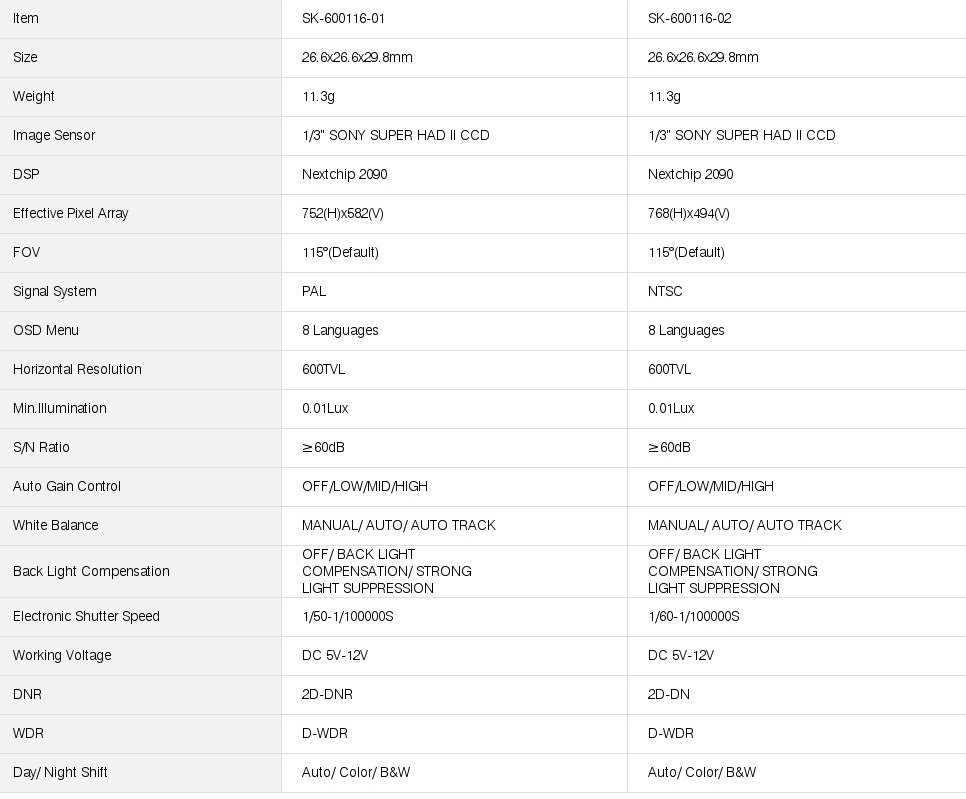Click the Day/ Night Shift row label
Image resolution: width=966 pixels, height=799 pixels.
(x=60, y=772)
